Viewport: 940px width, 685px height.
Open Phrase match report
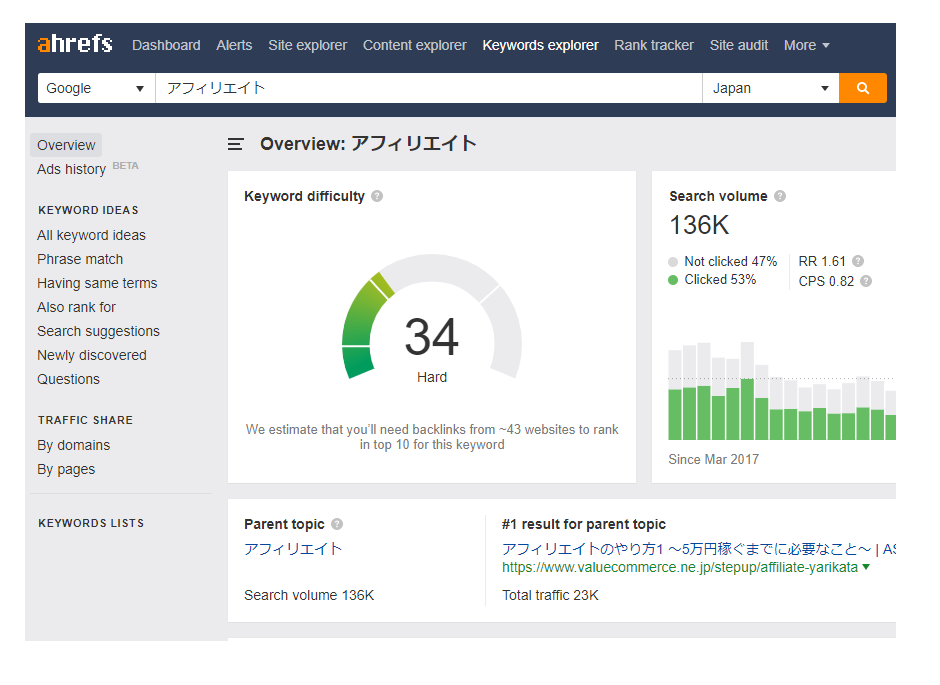80,259
